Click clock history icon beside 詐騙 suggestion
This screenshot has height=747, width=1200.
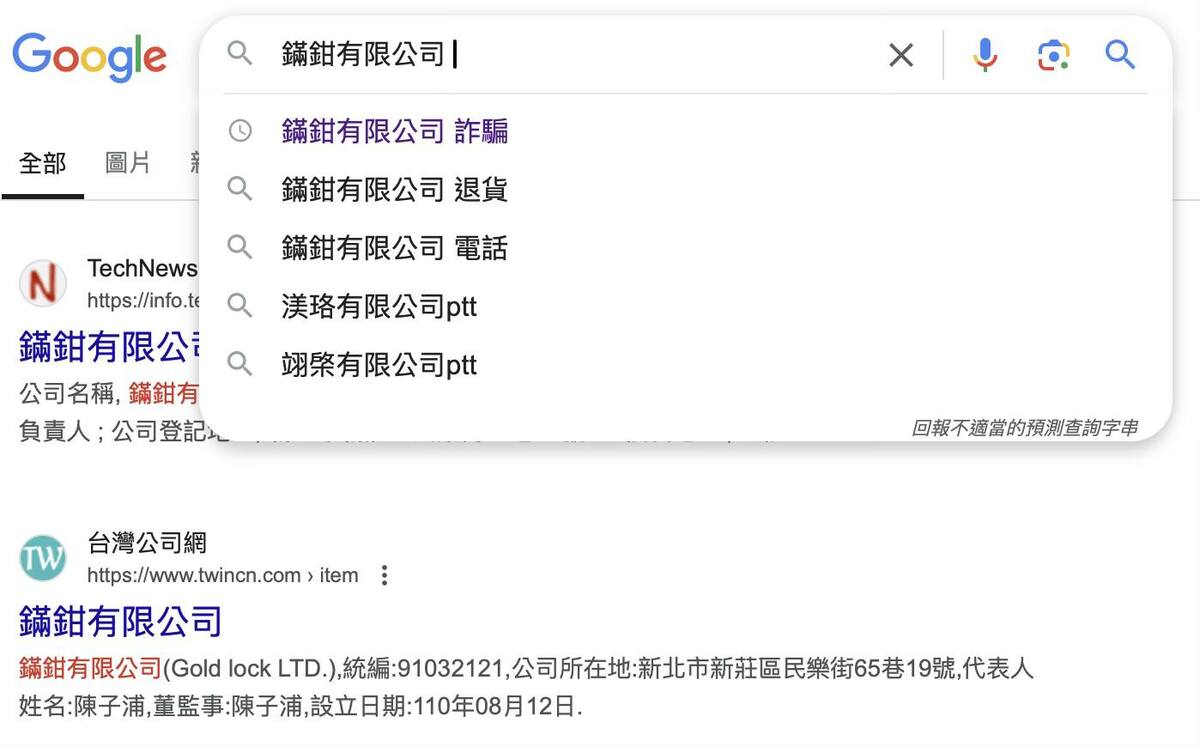(240, 130)
